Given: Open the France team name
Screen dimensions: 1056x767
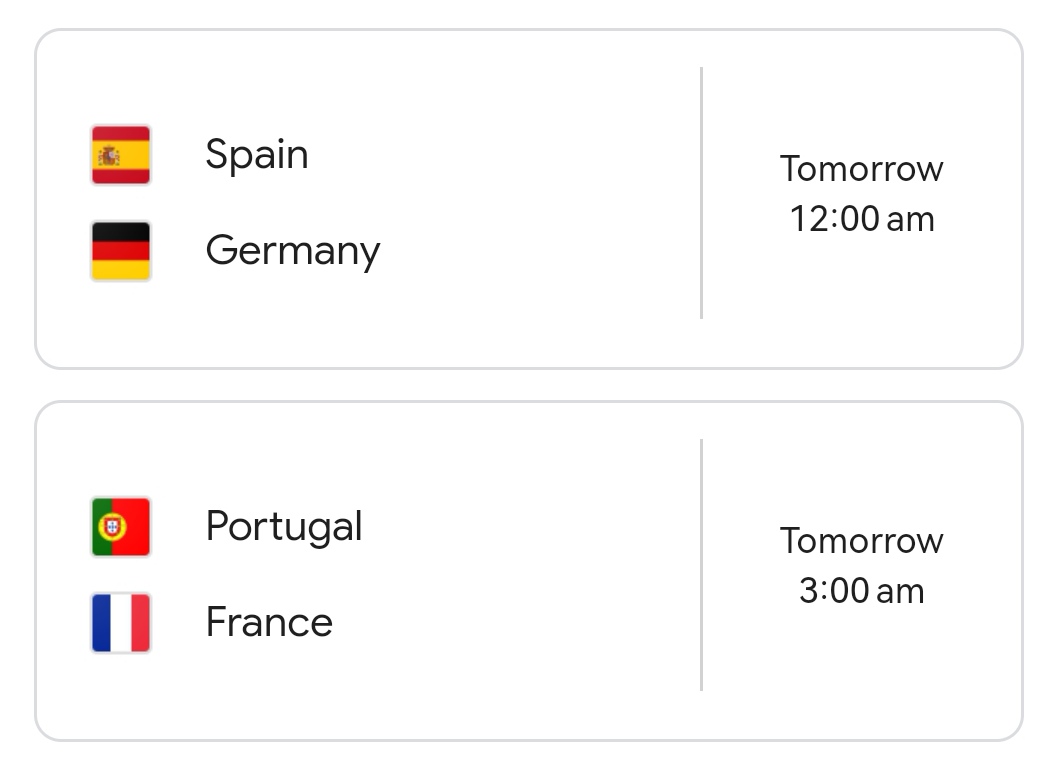Looking at the screenshot, I should [269, 623].
